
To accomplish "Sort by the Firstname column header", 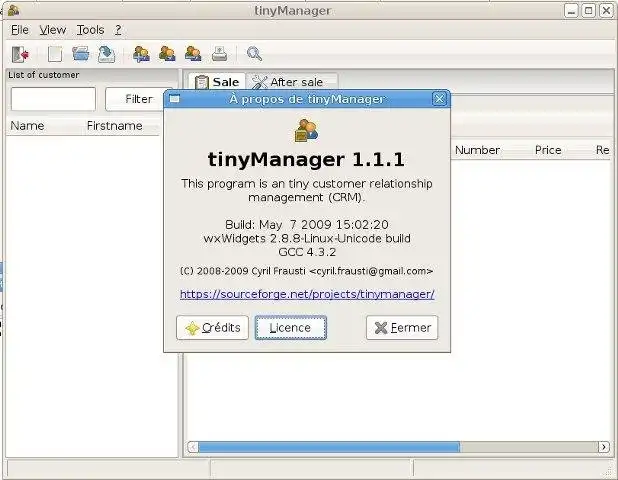I will pos(114,126).
